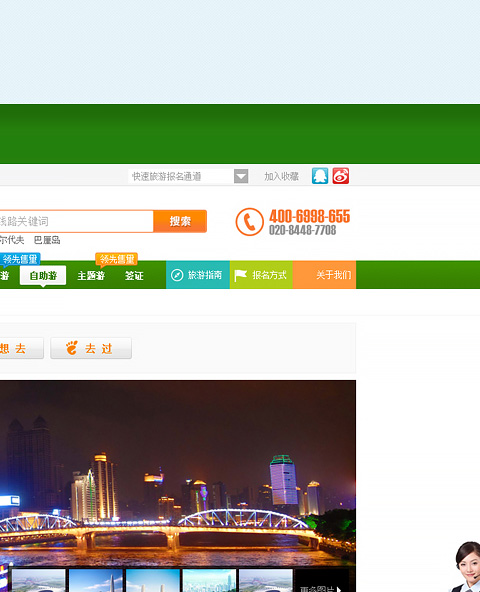480x592 pixels.
Task: Open the 主题游 navigation tab
Action: pyautogui.click(x=91, y=276)
